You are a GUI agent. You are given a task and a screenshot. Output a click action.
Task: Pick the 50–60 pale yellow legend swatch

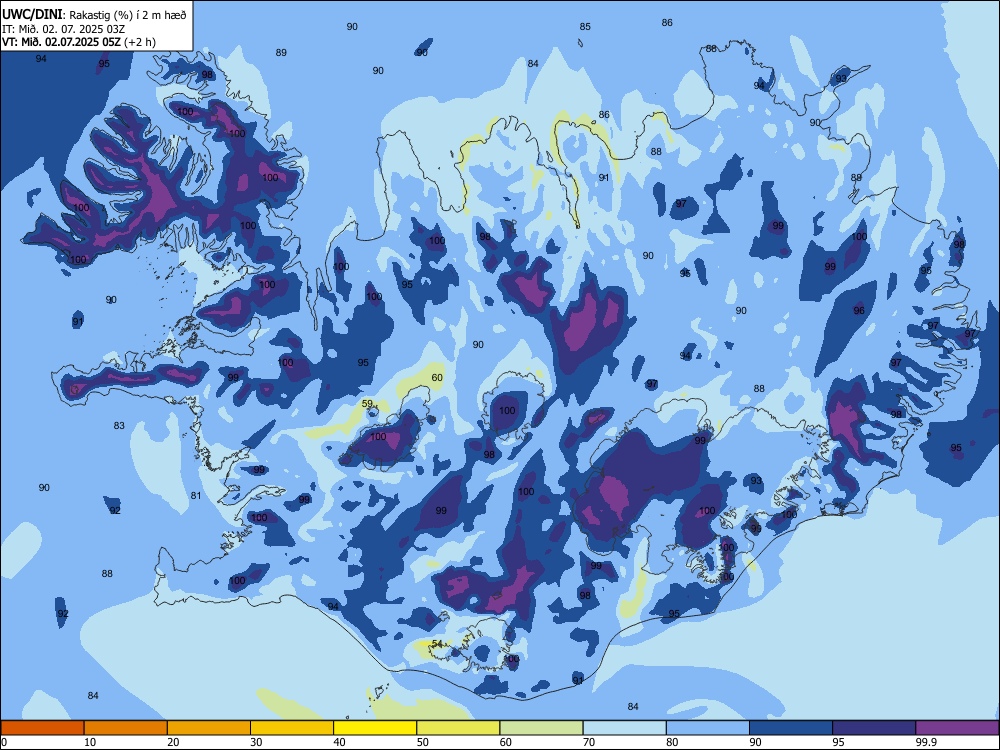458,728
